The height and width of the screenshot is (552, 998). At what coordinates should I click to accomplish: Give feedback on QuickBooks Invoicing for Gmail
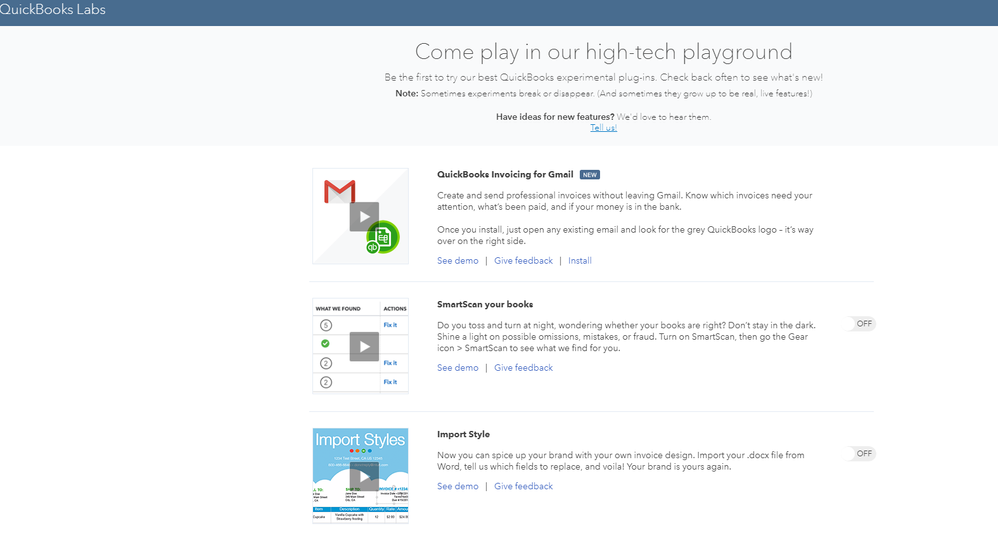click(523, 261)
